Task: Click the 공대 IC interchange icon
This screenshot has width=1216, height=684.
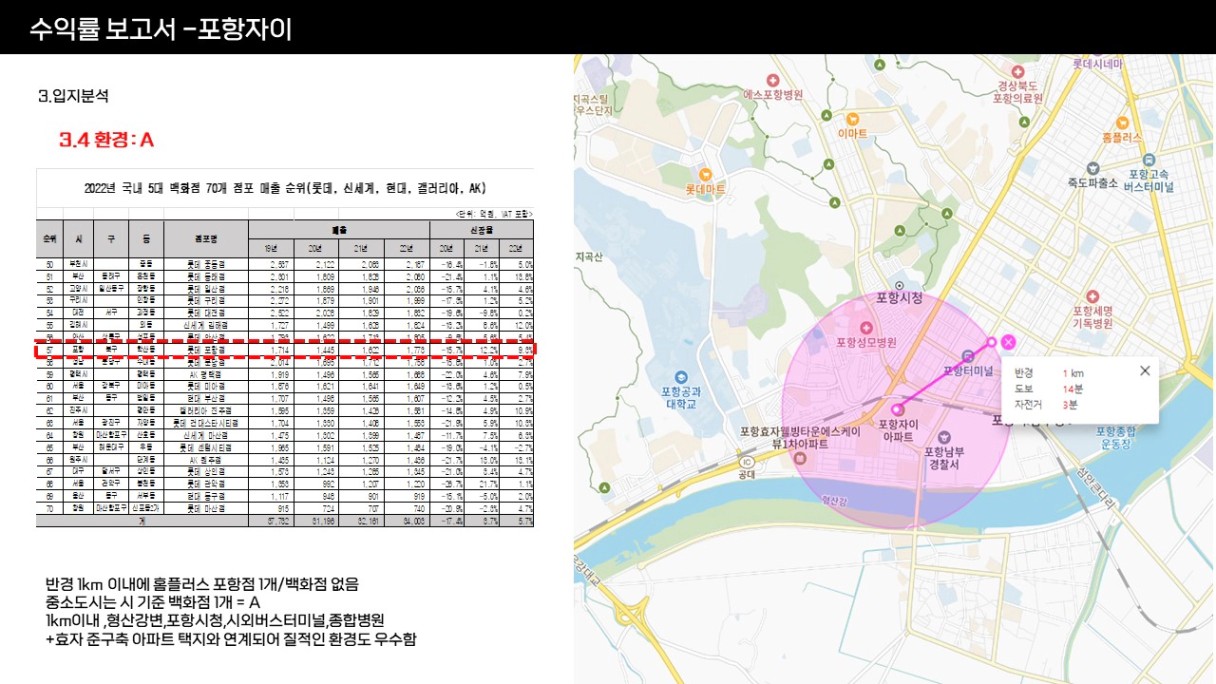Action: pos(748,462)
